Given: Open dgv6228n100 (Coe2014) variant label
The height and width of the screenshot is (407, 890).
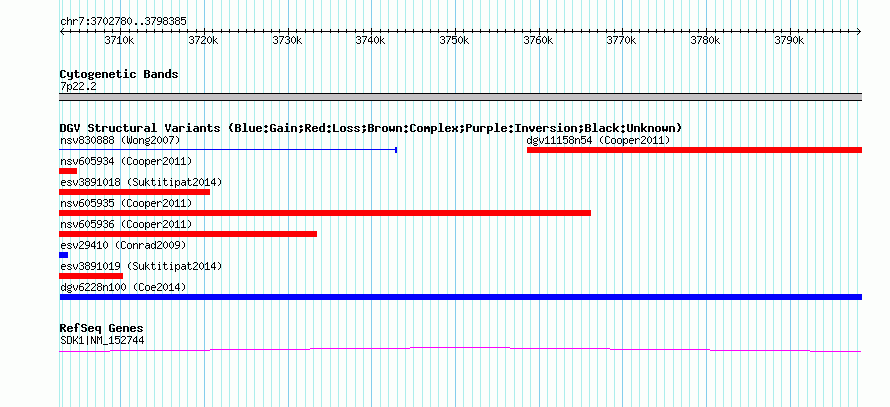Looking at the screenshot, I should point(123,287).
